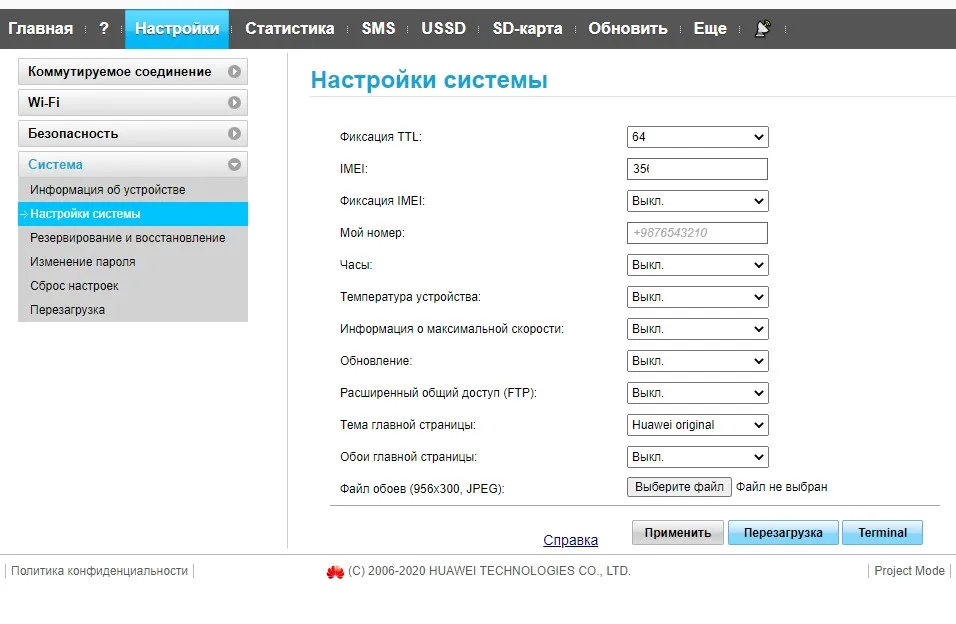
Task: Open the Справка link
Action: [571, 540]
